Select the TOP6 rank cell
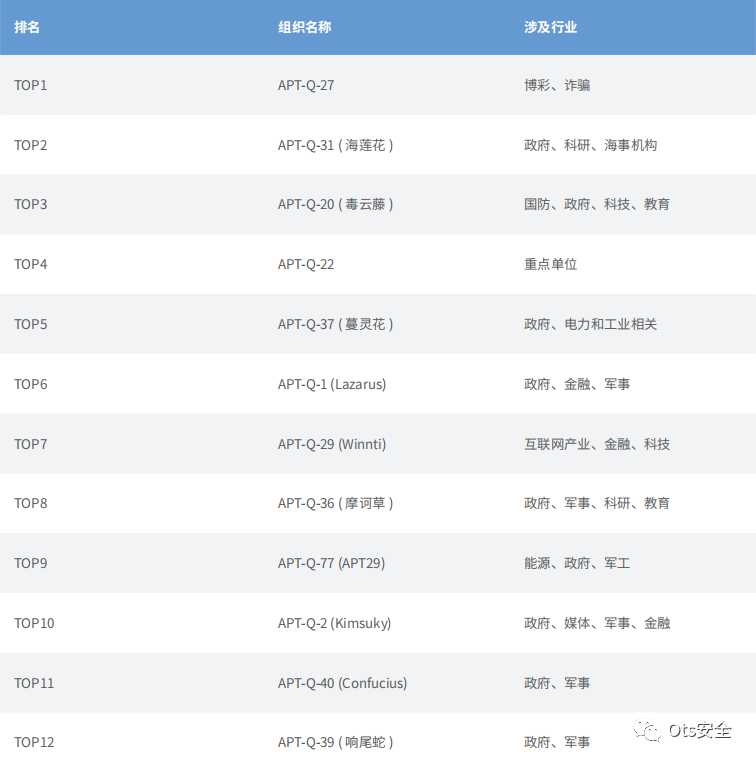756x763 pixels. 31,384
